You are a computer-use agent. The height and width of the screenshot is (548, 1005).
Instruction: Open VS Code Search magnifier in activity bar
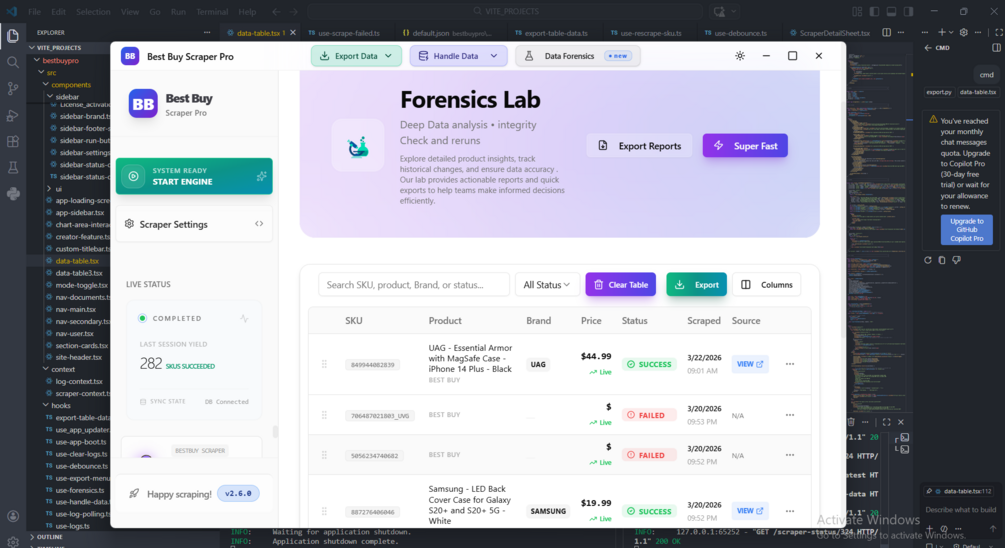point(13,62)
